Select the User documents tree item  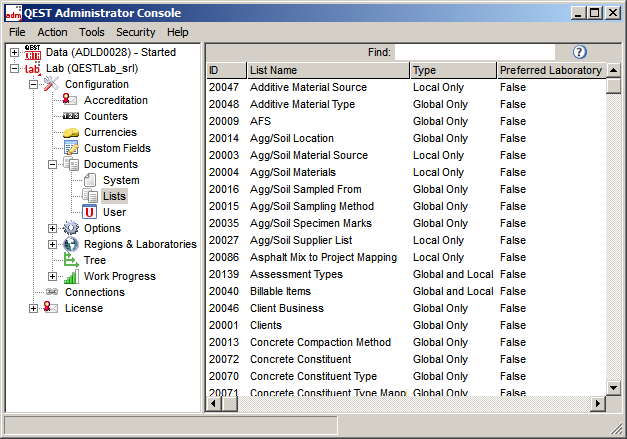point(114,212)
